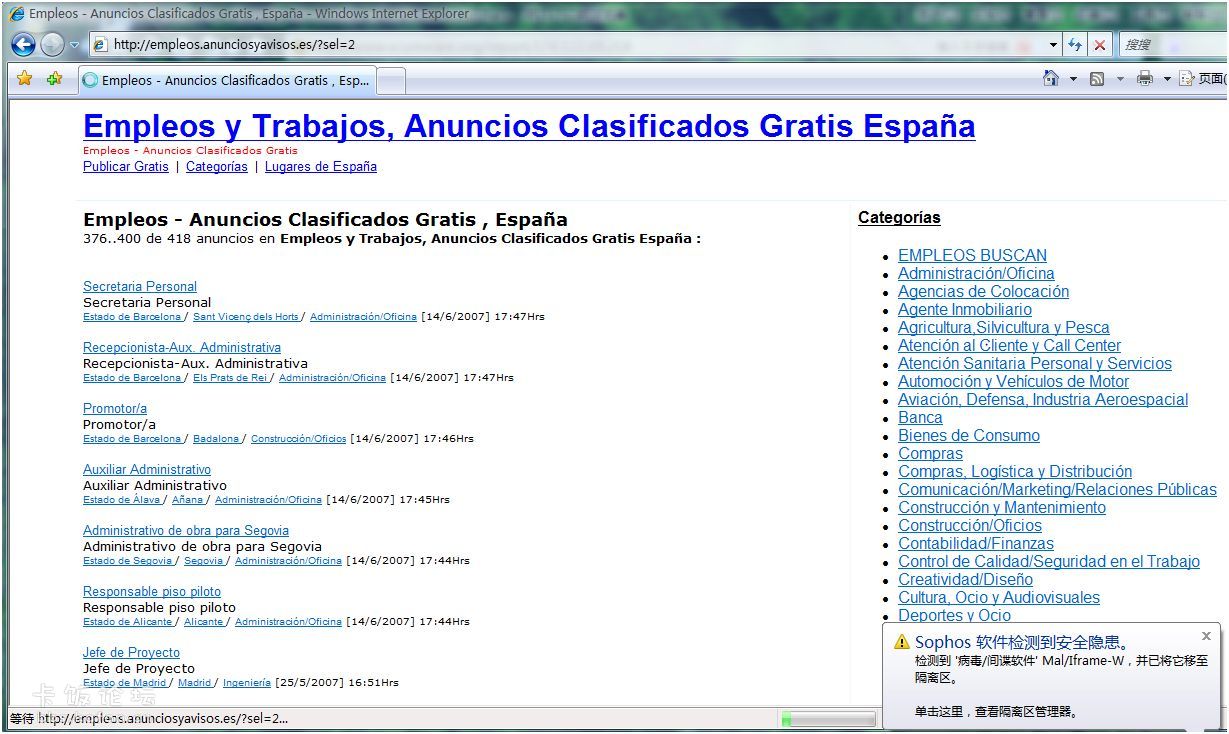Click the Home page icon
The width and height of the screenshot is (1229, 734).
coord(1051,79)
